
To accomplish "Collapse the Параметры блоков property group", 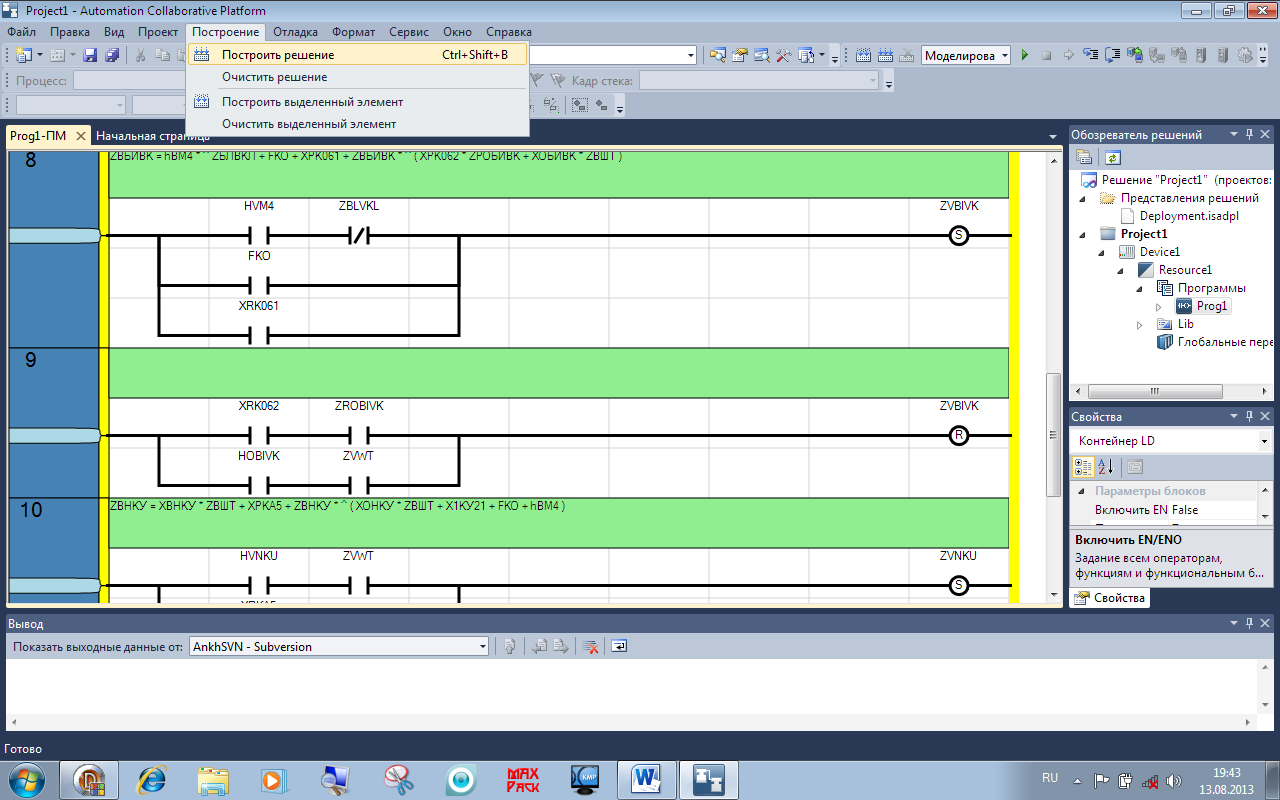I will click(1081, 491).
